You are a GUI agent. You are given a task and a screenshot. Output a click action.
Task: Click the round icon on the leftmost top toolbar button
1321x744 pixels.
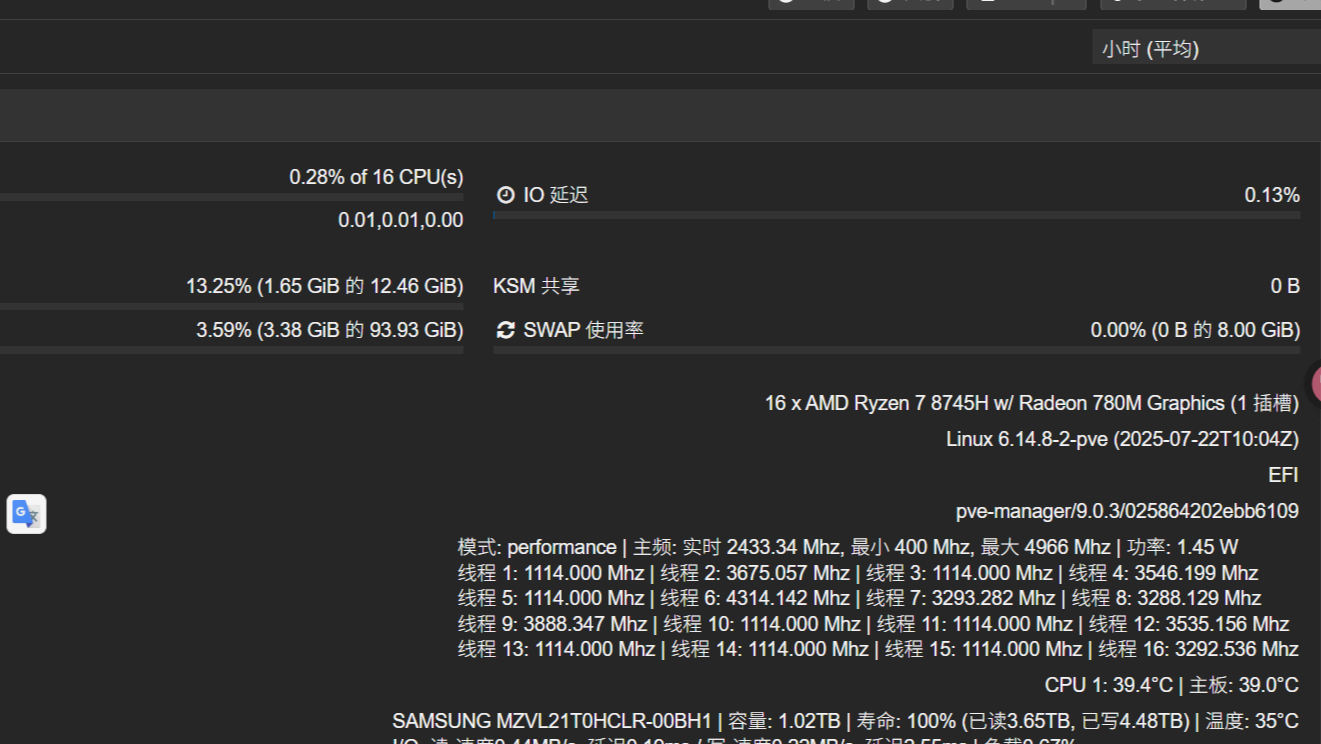pos(787,3)
